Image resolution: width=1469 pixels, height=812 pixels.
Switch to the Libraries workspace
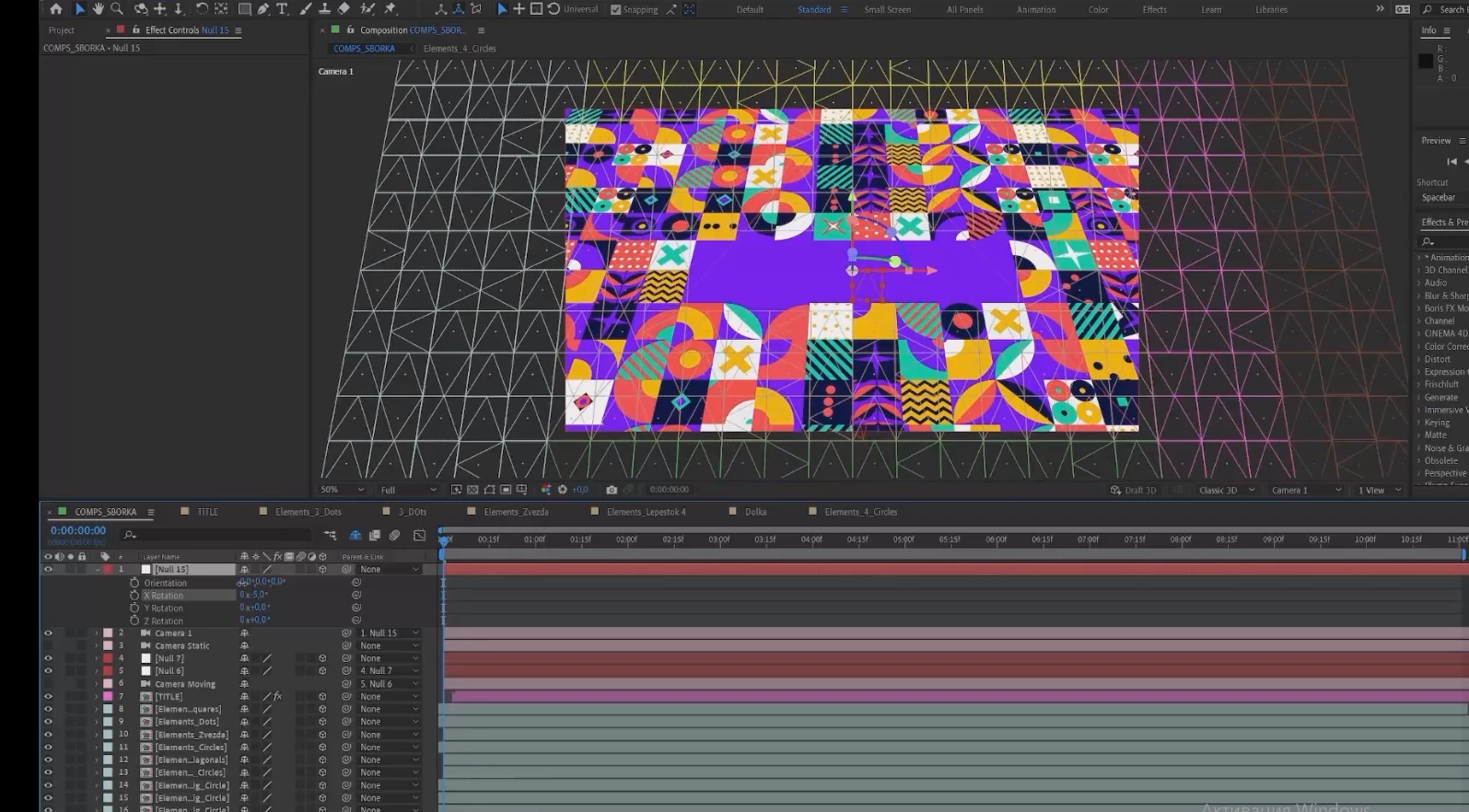(x=1272, y=9)
